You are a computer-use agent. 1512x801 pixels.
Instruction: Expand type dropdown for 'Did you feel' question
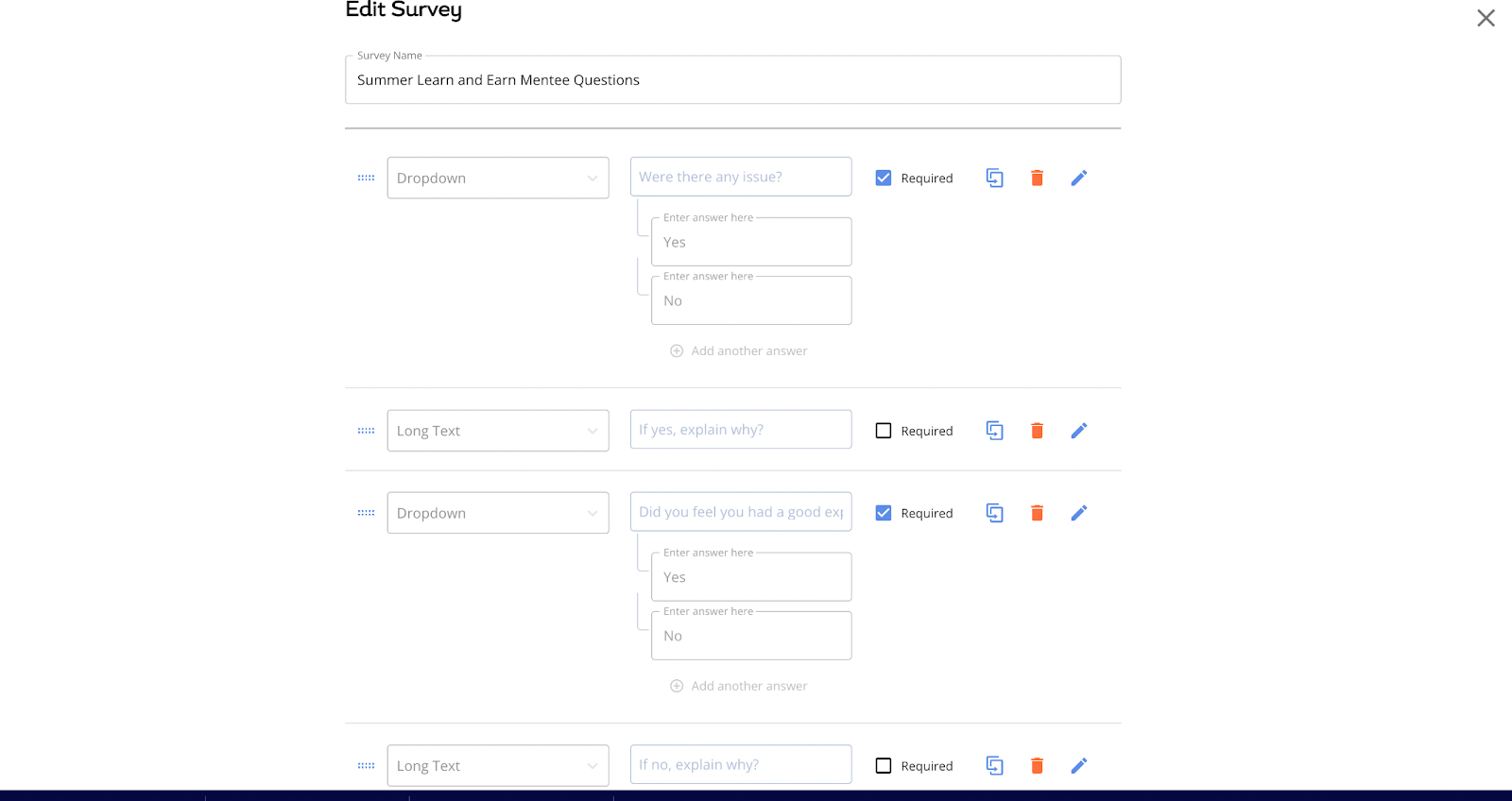click(497, 513)
